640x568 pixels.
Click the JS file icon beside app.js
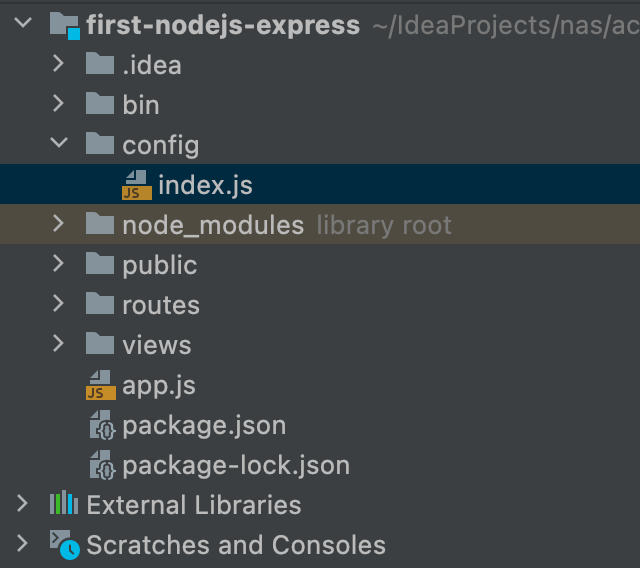point(101,385)
